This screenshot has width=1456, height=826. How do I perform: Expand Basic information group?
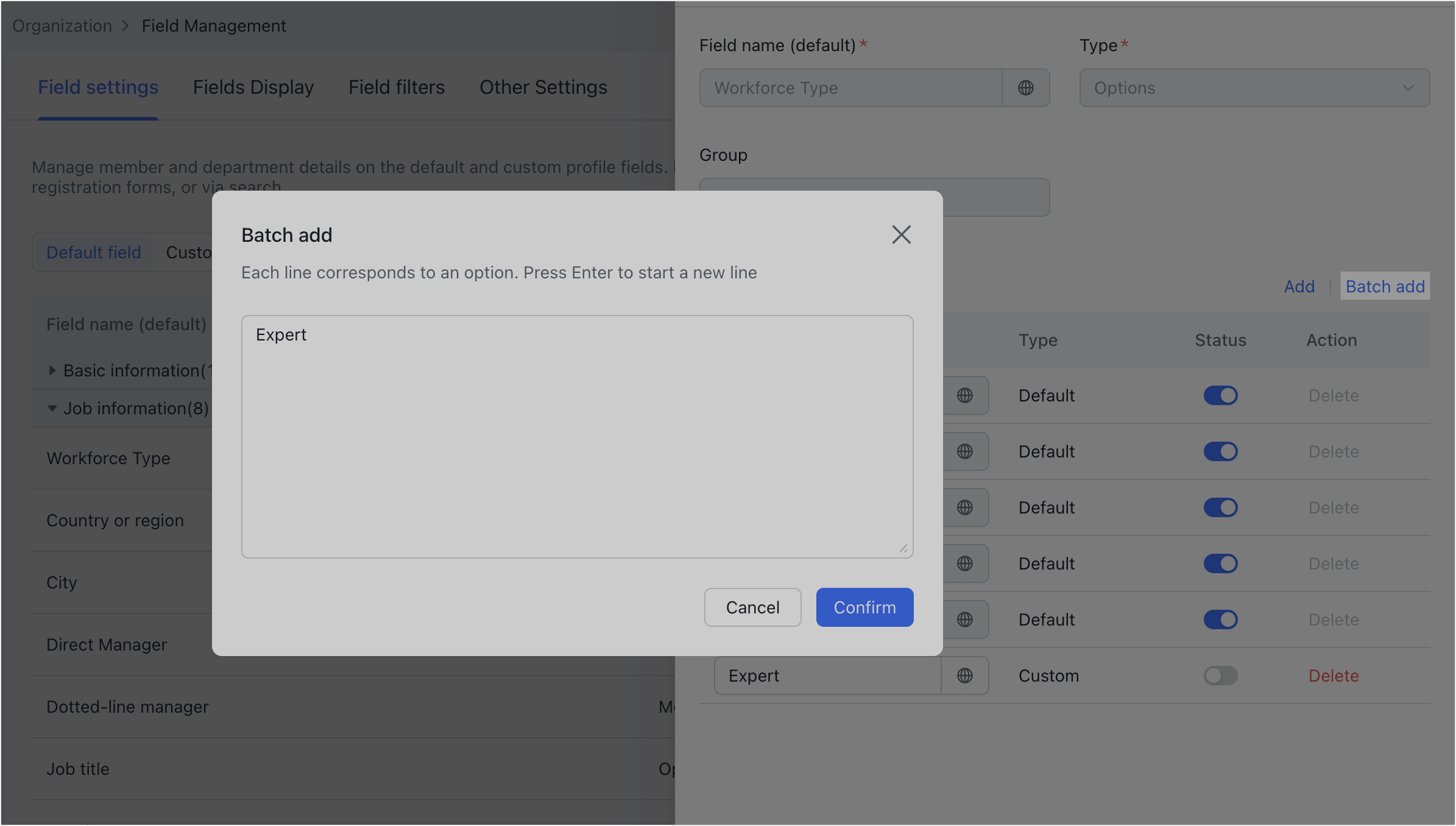coord(52,370)
